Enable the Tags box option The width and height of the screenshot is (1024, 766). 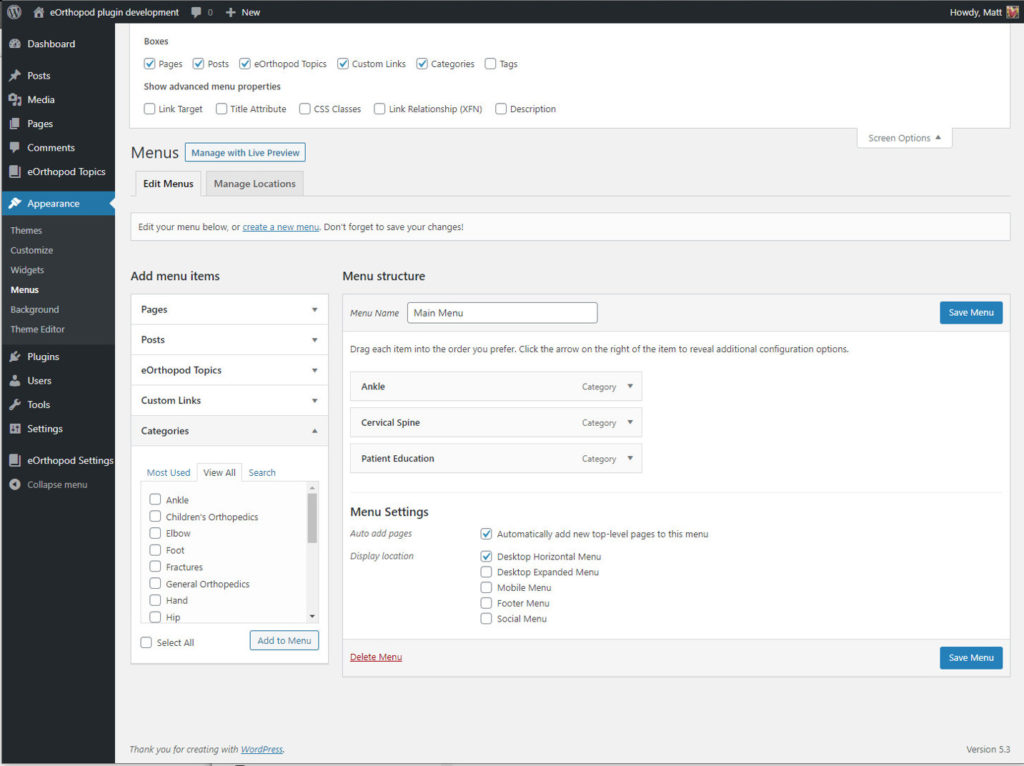490,63
